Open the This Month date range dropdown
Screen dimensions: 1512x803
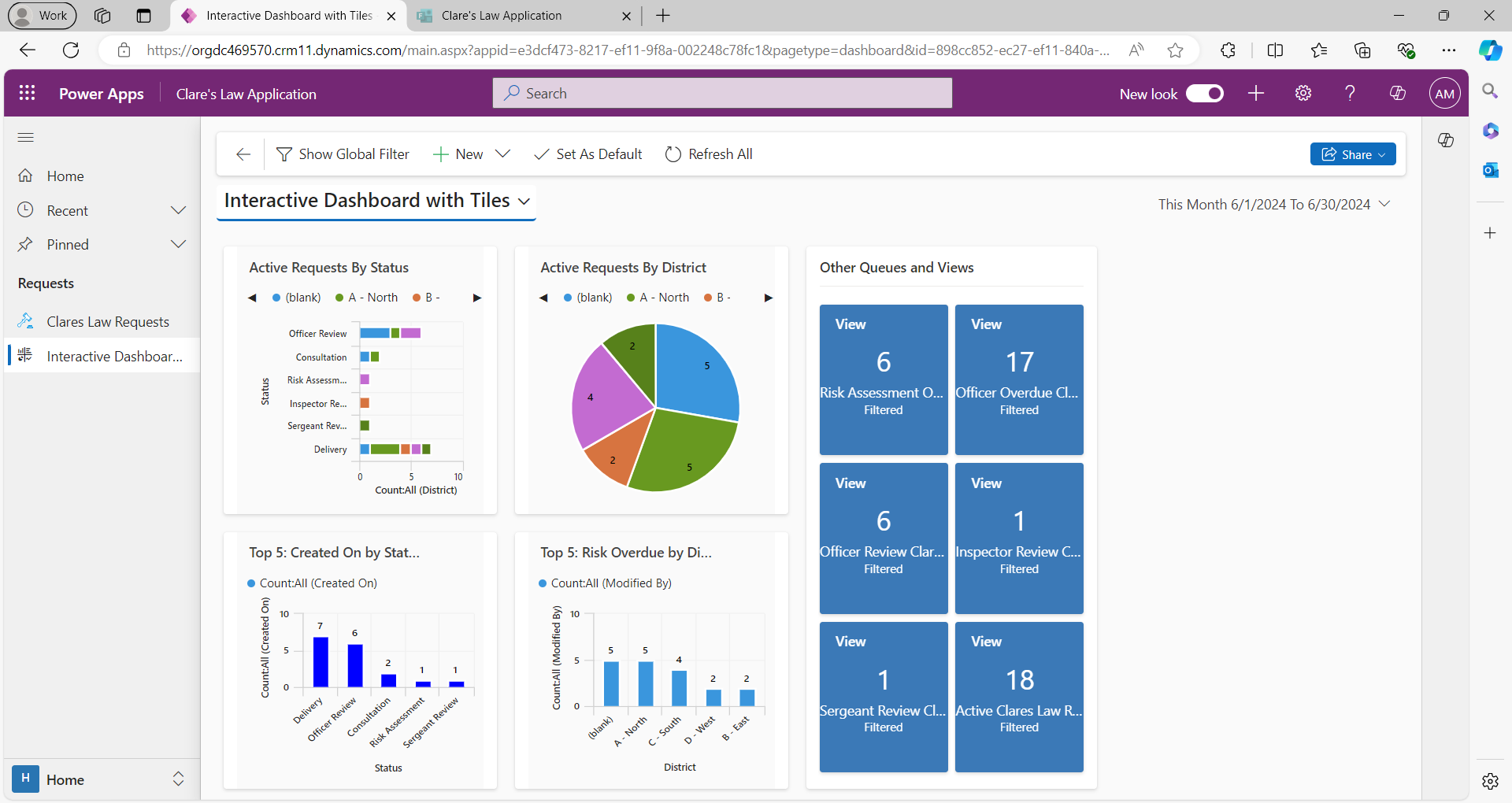click(x=1273, y=205)
